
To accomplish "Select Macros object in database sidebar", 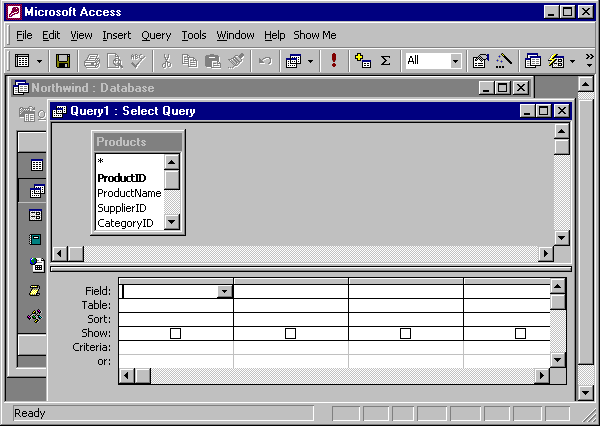I will click(x=34, y=290).
